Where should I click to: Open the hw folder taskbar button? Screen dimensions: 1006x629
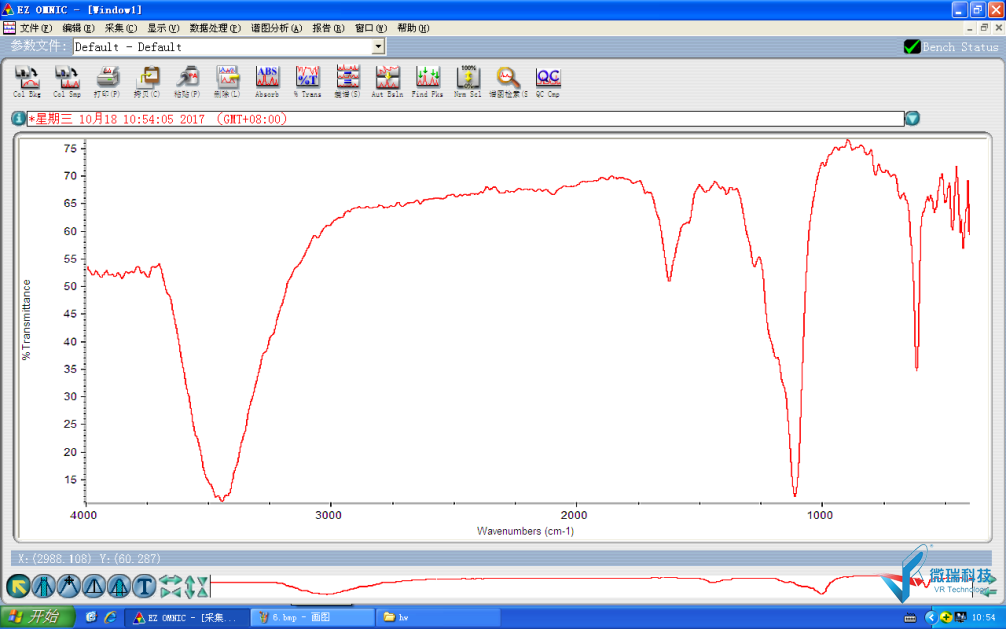[x=437, y=617]
